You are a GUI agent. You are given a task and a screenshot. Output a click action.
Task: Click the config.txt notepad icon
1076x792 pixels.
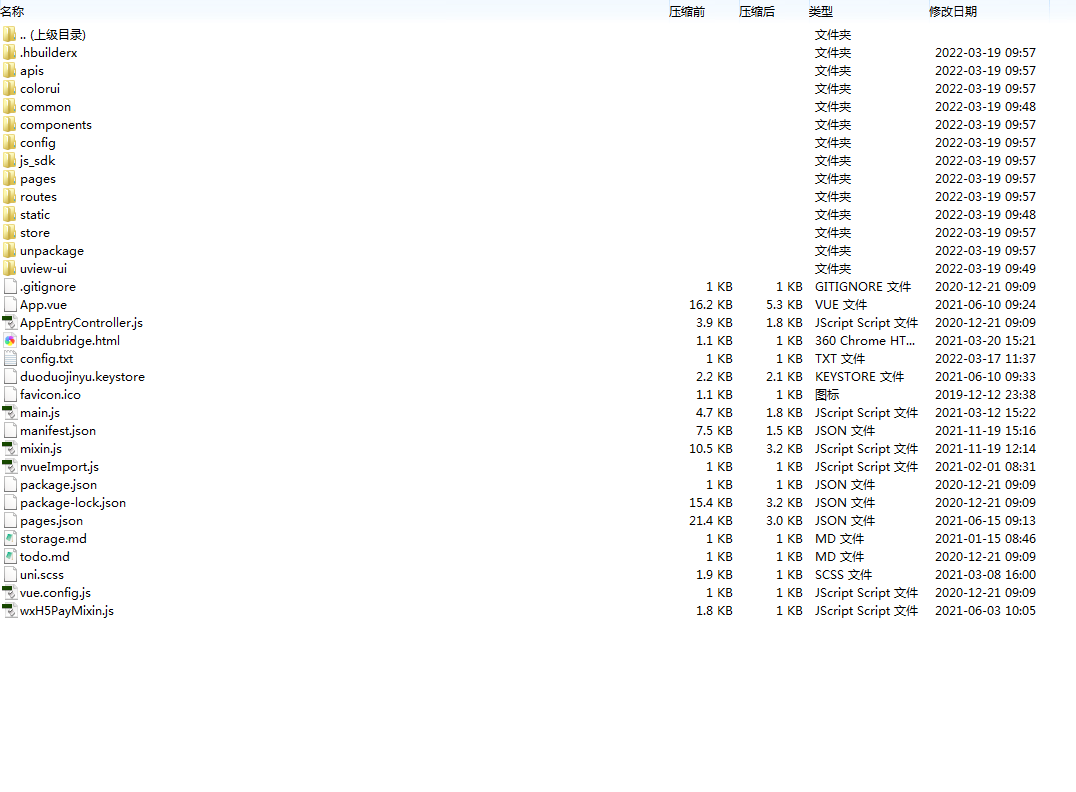tap(10, 358)
